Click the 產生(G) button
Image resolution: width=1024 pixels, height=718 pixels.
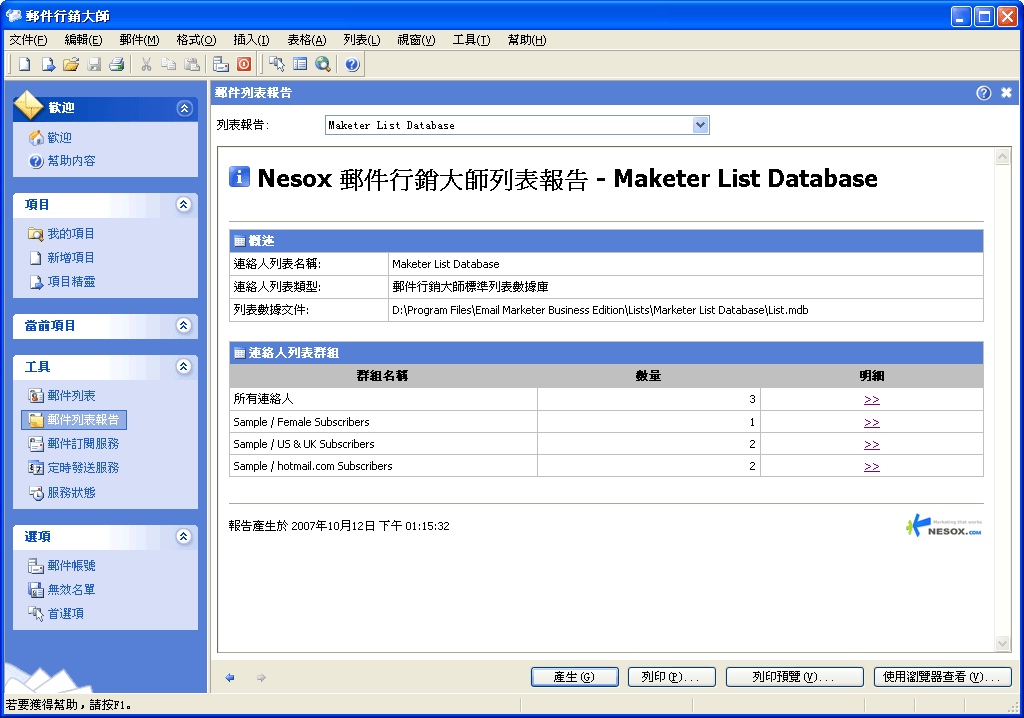click(574, 677)
